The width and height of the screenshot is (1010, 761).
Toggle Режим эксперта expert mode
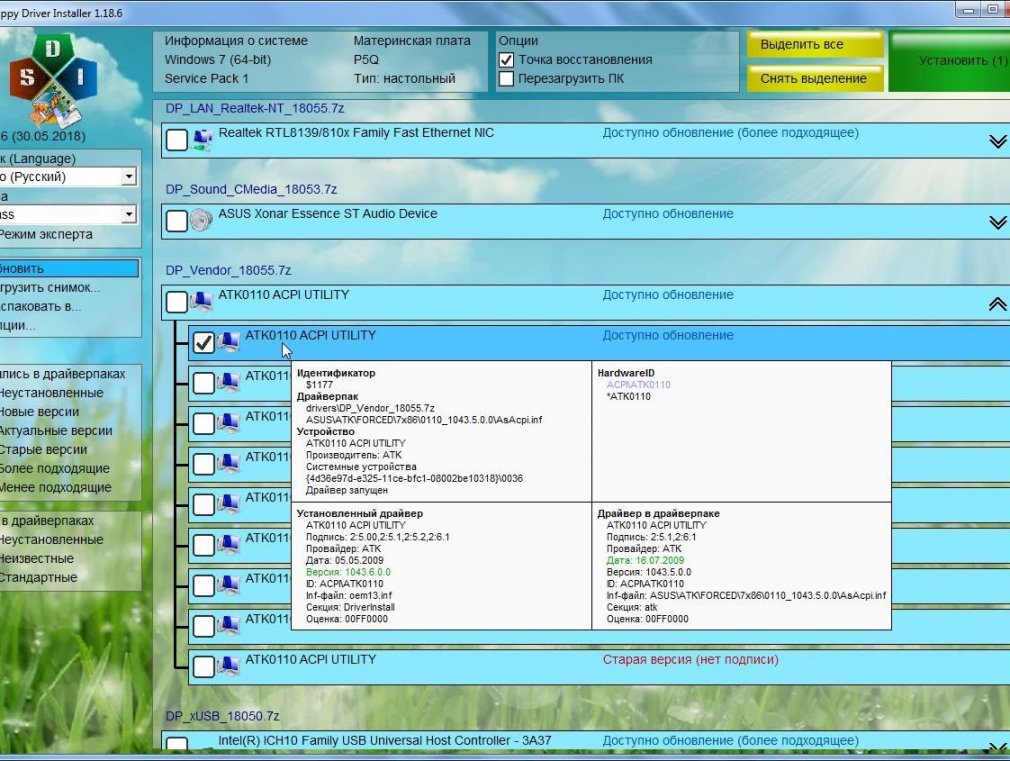46,235
